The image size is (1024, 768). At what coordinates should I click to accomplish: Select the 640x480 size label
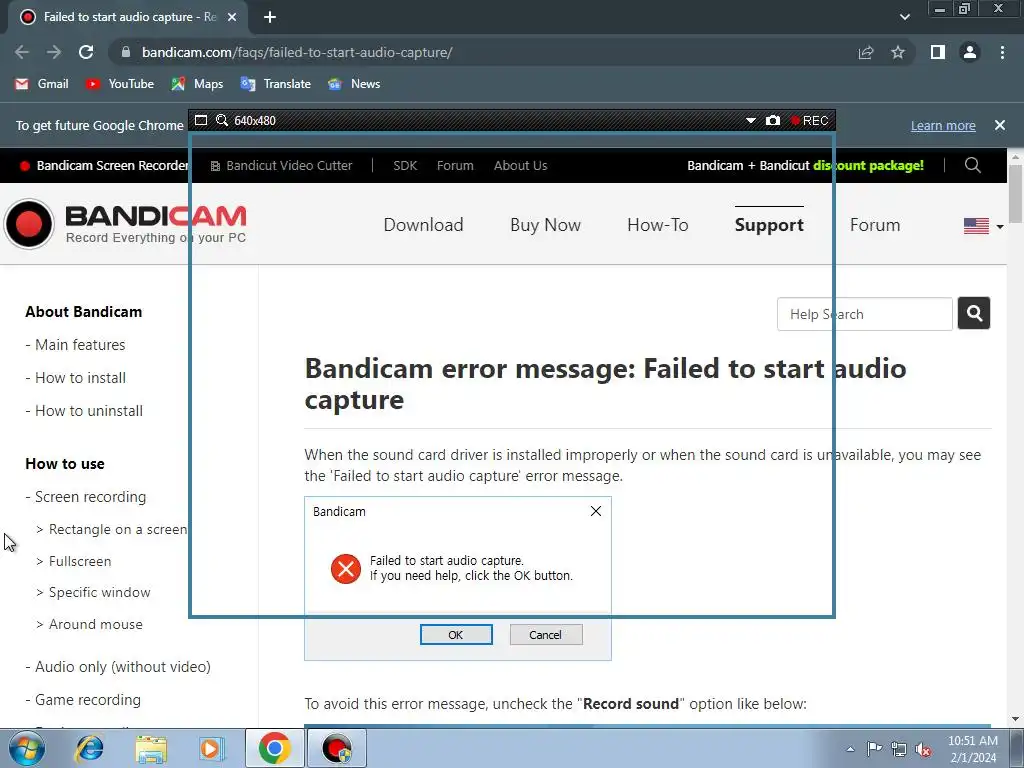pyautogui.click(x=255, y=121)
